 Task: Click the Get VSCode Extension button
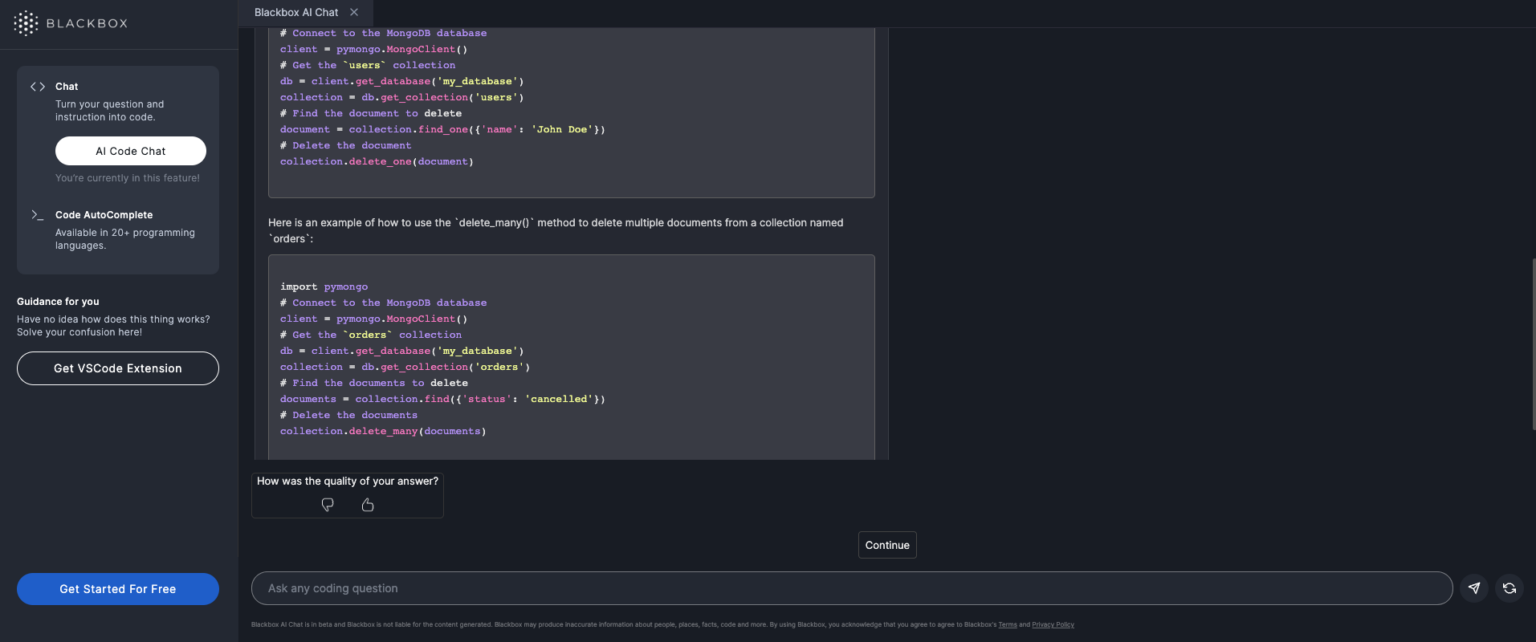click(x=118, y=368)
